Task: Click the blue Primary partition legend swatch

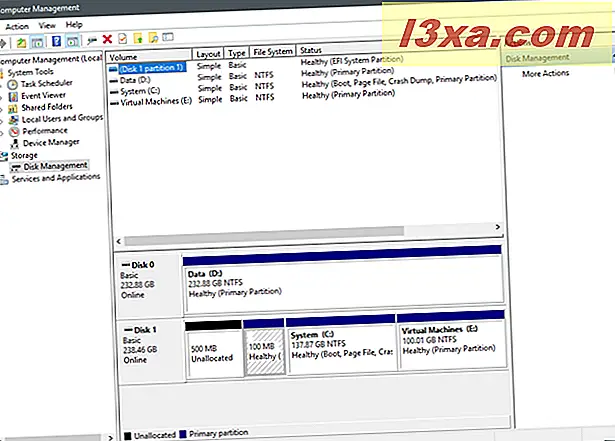Action: pyautogui.click(x=182, y=434)
